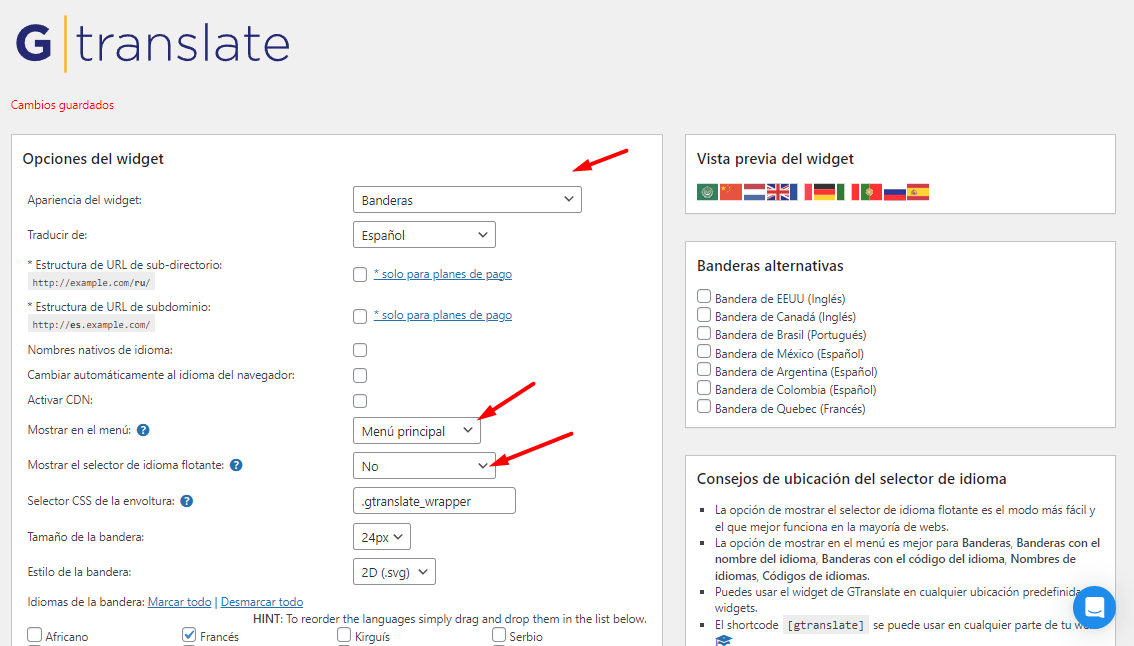Open the live chat bubble

[x=1094, y=607]
